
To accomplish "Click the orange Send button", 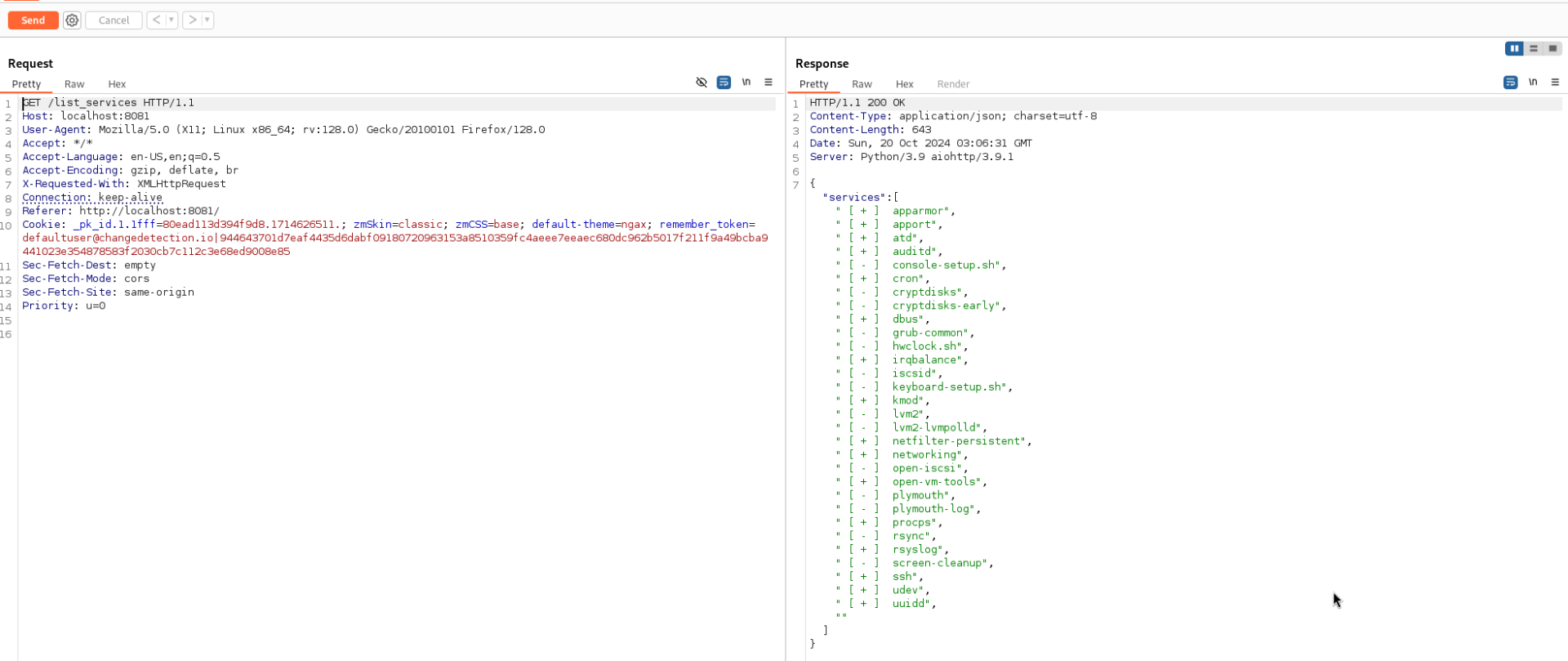I will [x=33, y=20].
